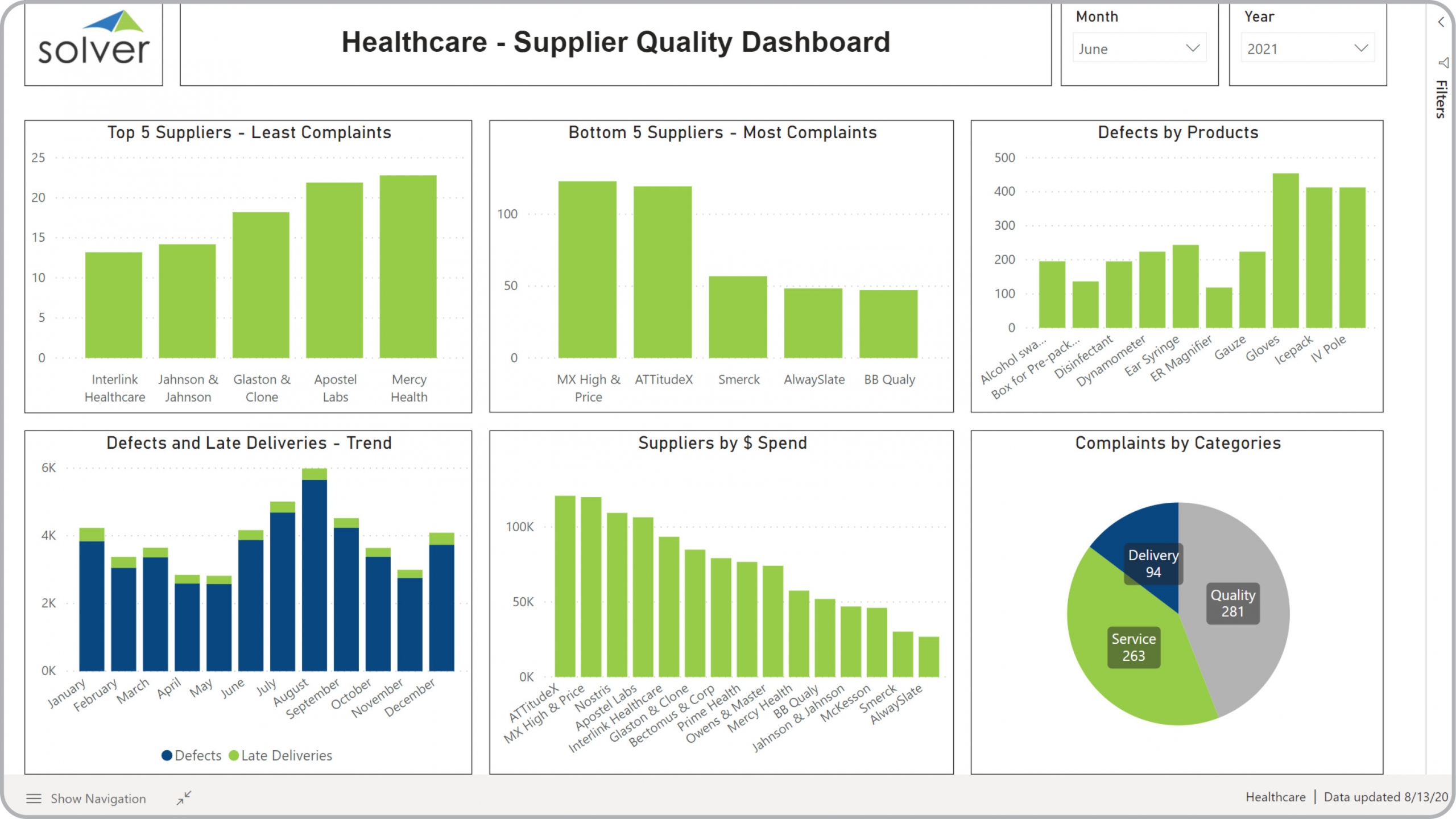Image resolution: width=1456 pixels, height=819 pixels.
Task: Click Show Navigation text
Action: click(98, 799)
